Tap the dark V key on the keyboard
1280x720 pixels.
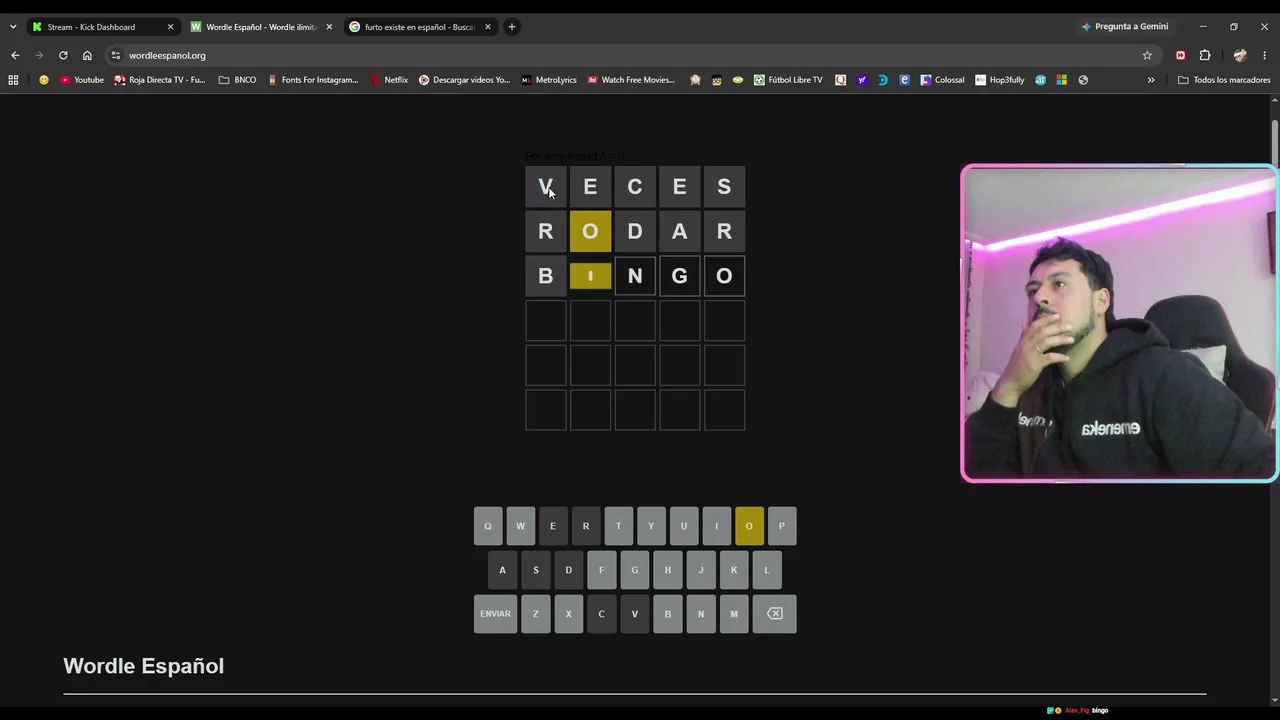634,614
